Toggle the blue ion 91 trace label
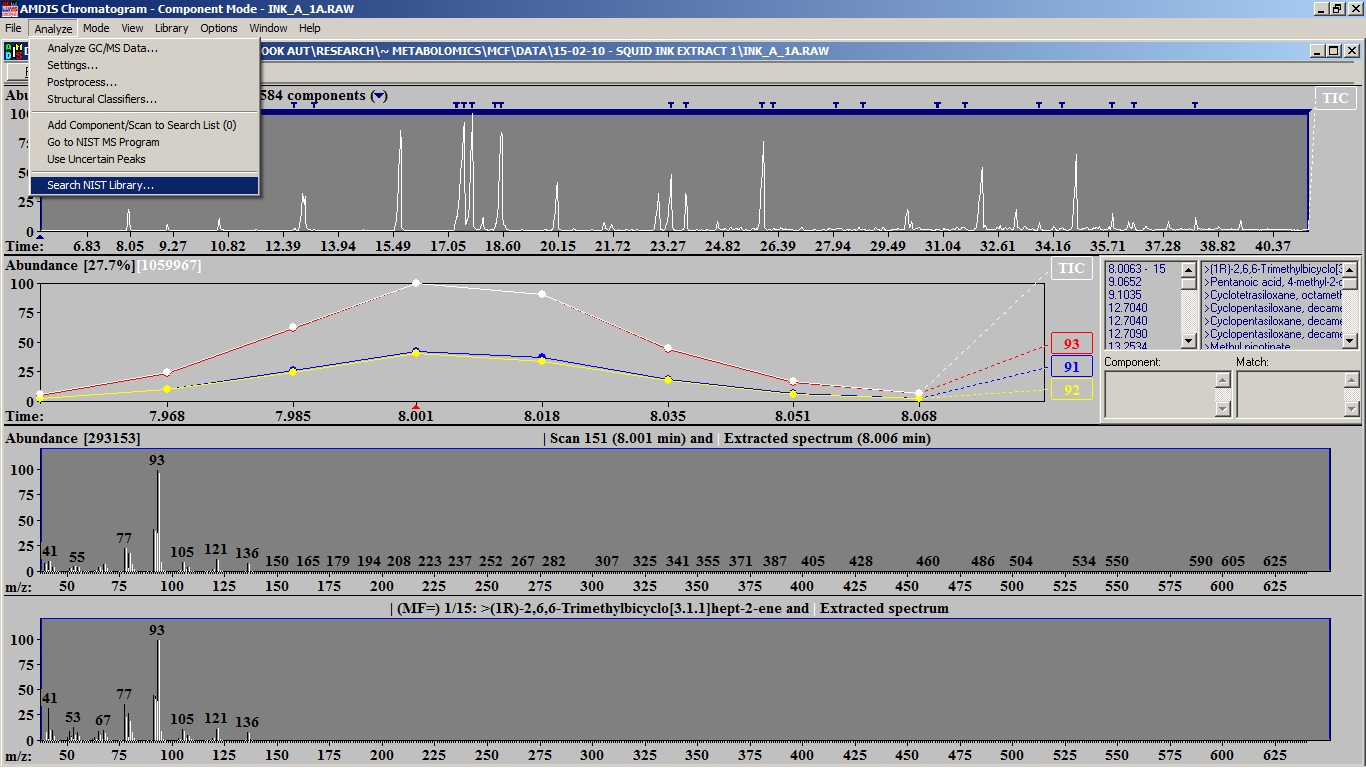 (1071, 367)
